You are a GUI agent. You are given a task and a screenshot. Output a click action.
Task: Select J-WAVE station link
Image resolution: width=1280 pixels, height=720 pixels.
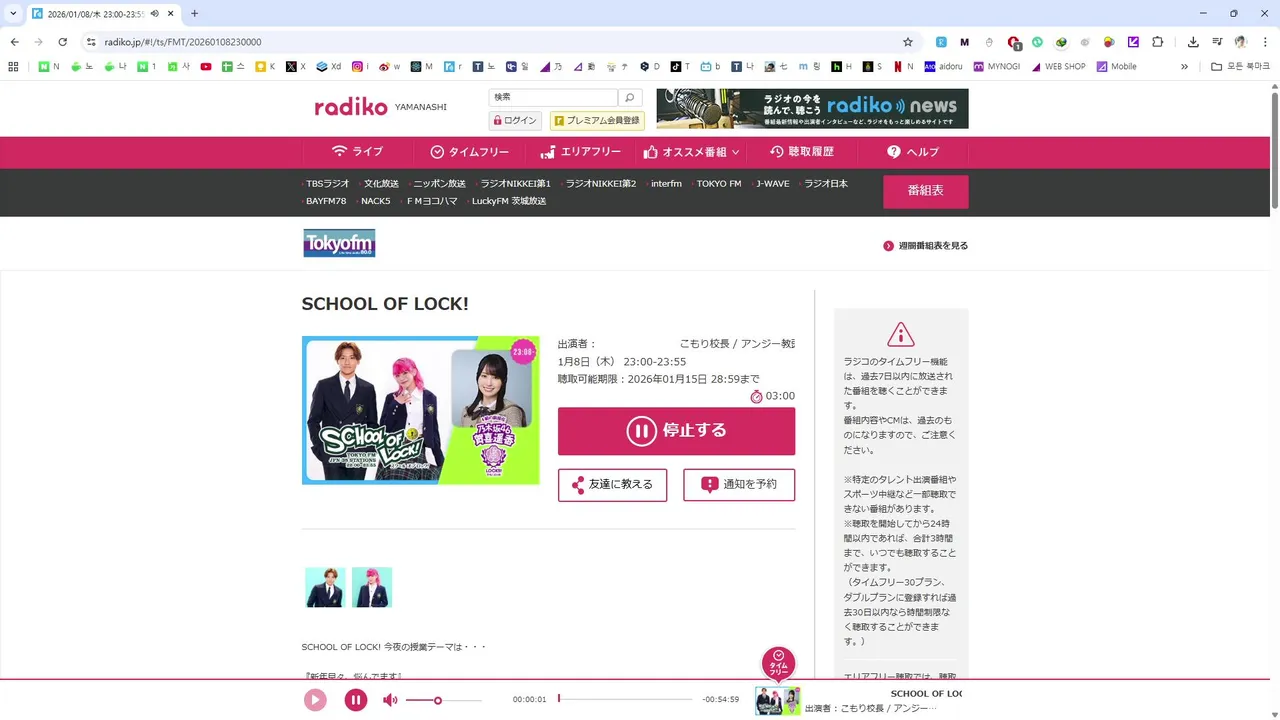coord(772,184)
